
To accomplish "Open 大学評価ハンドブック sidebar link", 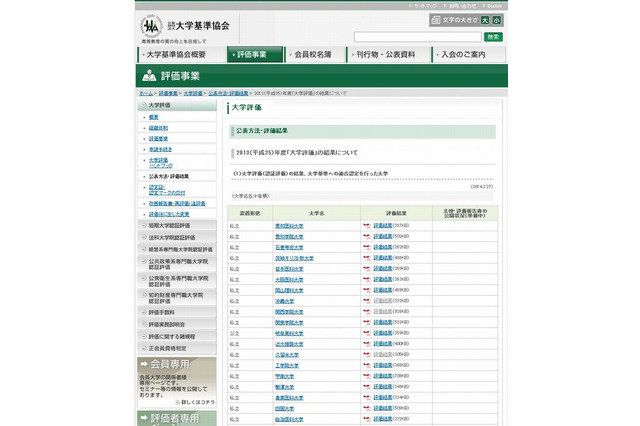I will click(x=160, y=163).
